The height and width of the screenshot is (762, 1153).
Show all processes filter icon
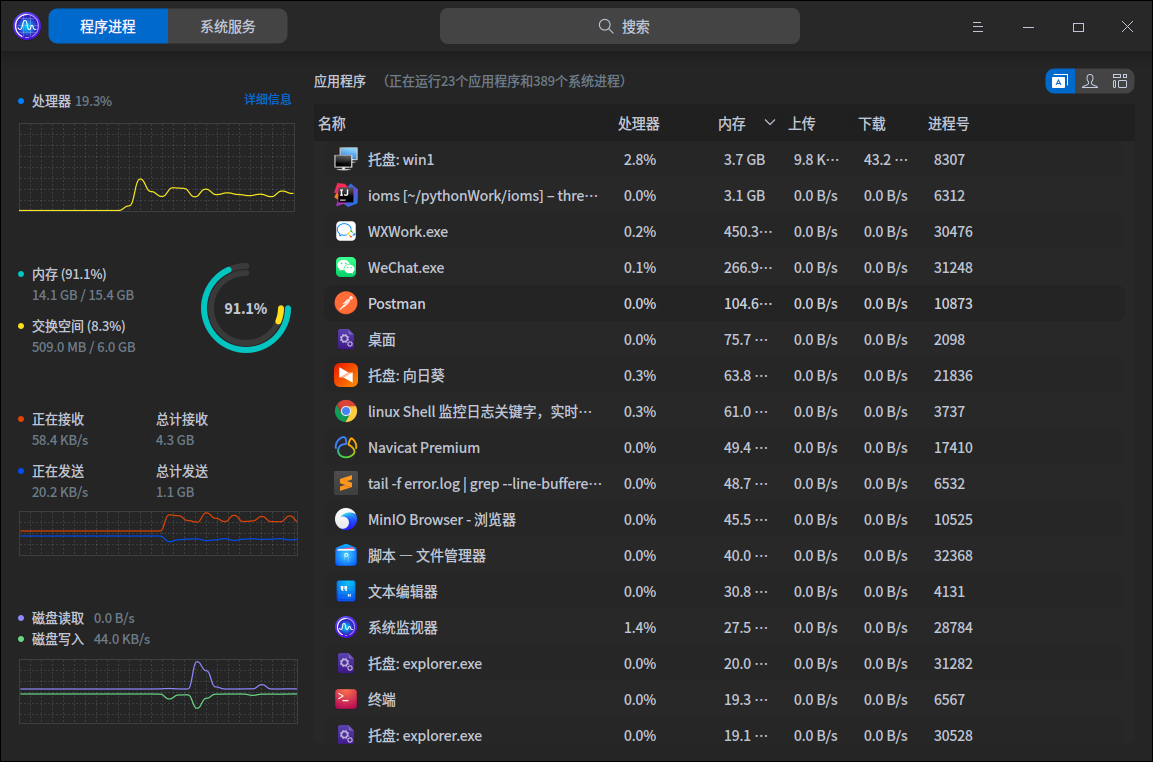(1120, 81)
